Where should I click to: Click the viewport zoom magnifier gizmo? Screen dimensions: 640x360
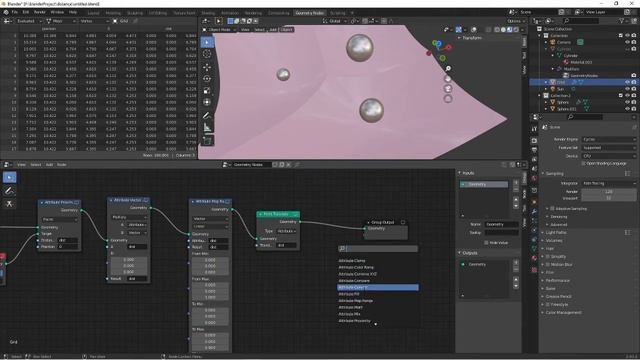pos(448,69)
